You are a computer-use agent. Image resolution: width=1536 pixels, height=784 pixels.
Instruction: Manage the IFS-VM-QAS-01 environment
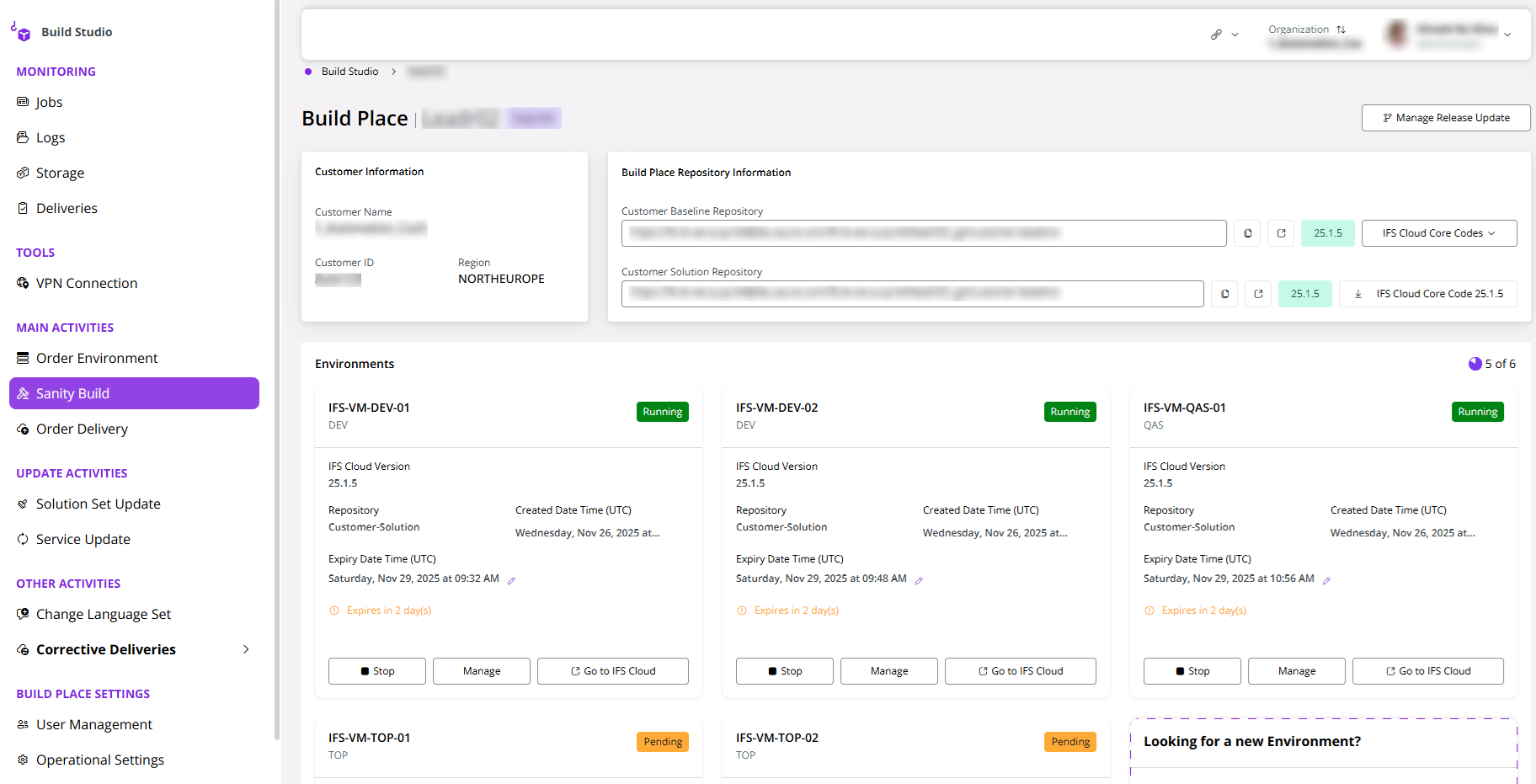click(1297, 671)
